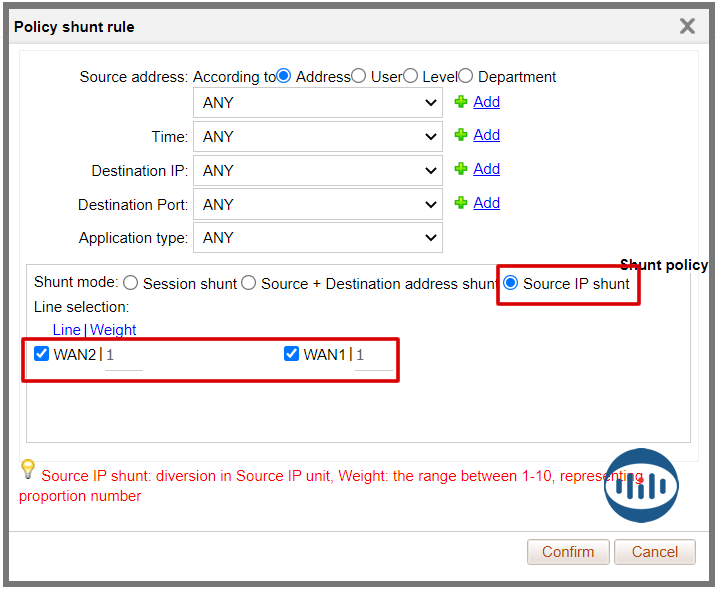This screenshot has height=590, width=717.
Task: Click the WAN2 weight input field
Action: tap(124, 355)
